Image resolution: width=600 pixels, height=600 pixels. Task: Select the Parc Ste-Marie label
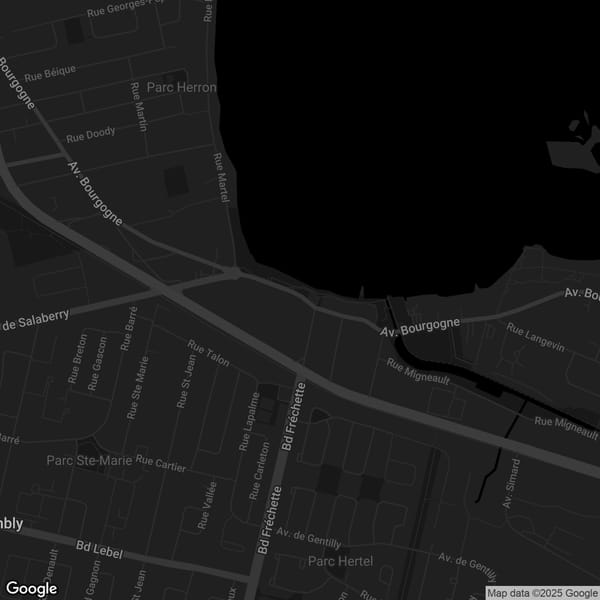[89, 460]
